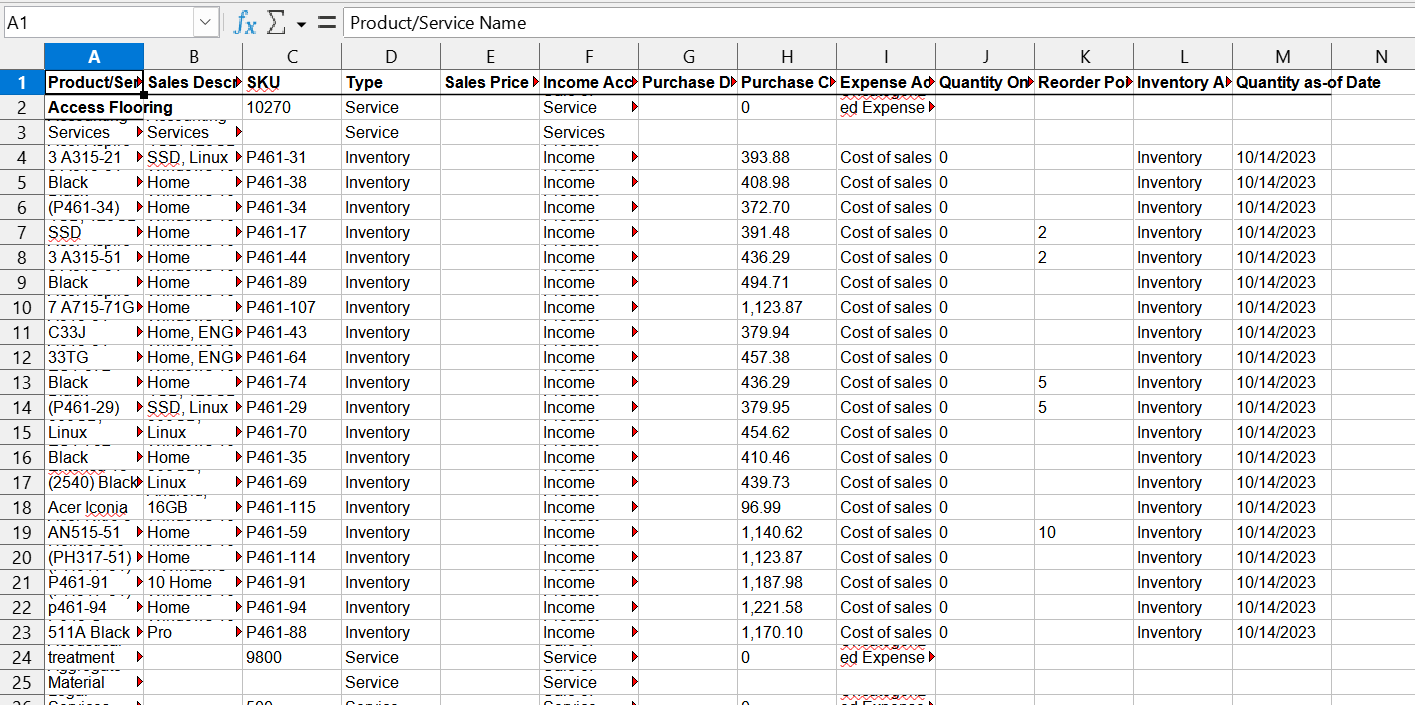Click the treatment cell in row 24

point(94,657)
